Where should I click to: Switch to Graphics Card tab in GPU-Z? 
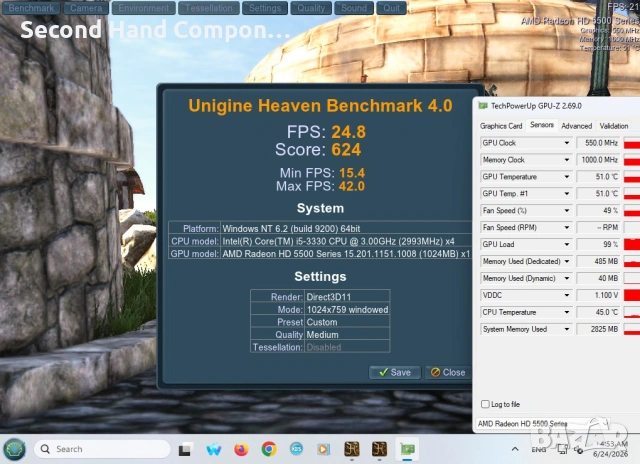point(501,126)
